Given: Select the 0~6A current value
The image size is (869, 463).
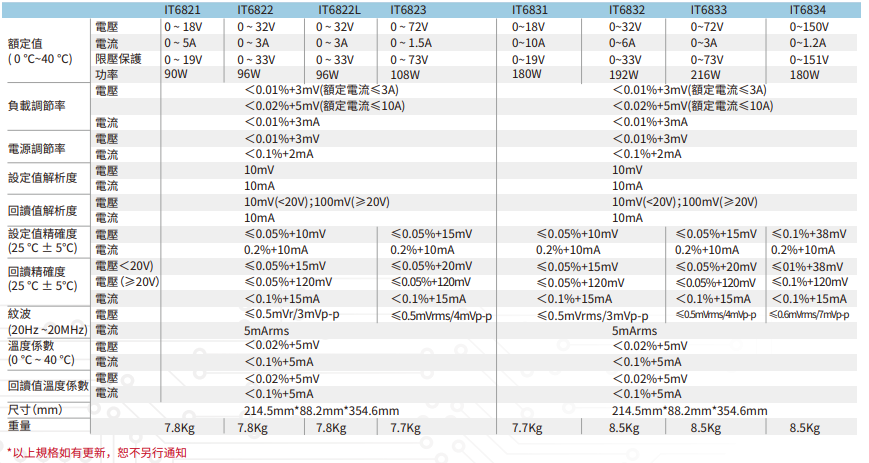Looking at the screenshot, I should (x=622, y=43).
